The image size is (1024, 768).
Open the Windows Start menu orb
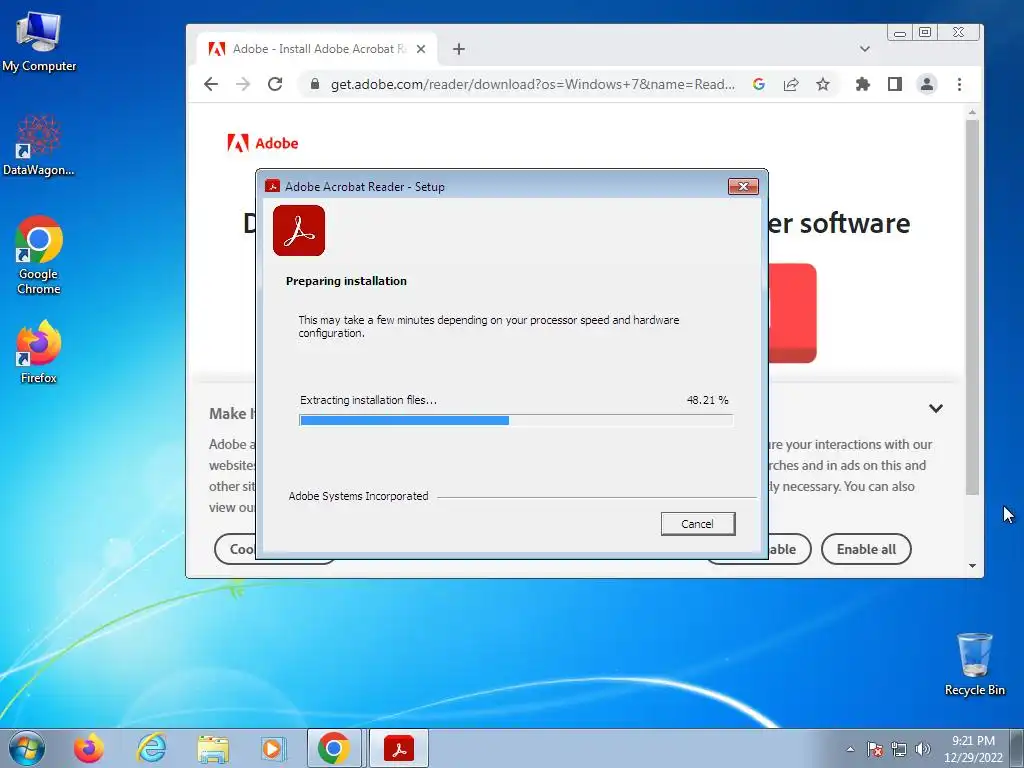27,748
